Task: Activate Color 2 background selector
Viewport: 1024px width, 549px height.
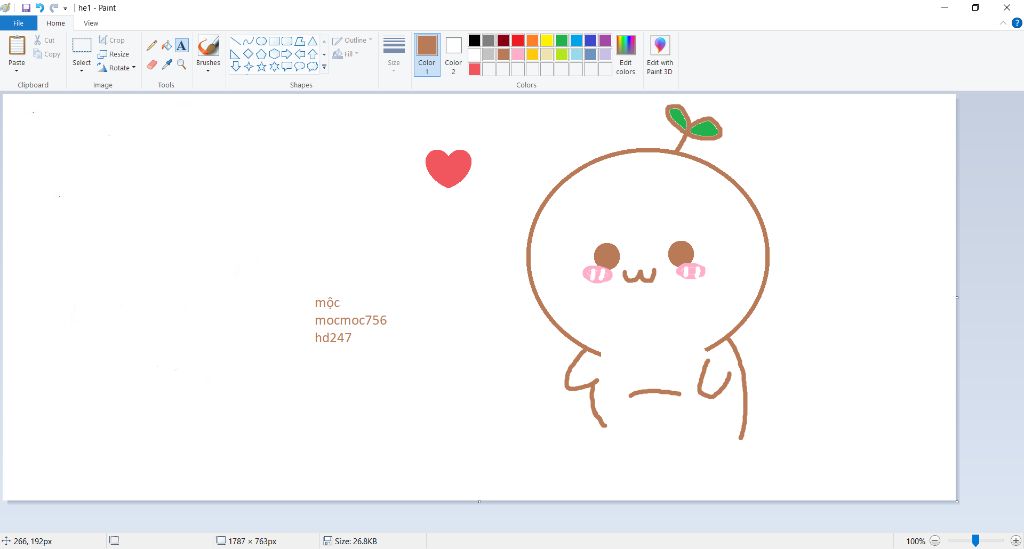Action: tap(453, 55)
